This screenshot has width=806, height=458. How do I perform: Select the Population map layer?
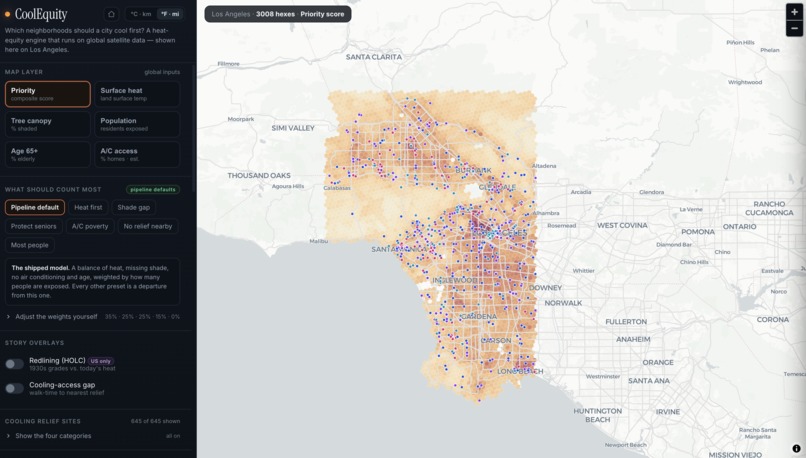tap(137, 124)
